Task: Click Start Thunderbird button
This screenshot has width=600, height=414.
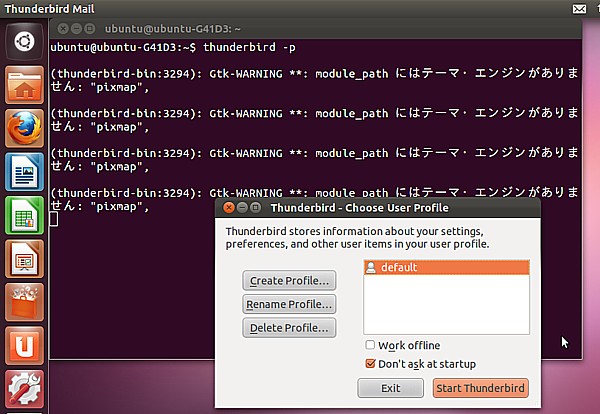Action: (481, 388)
